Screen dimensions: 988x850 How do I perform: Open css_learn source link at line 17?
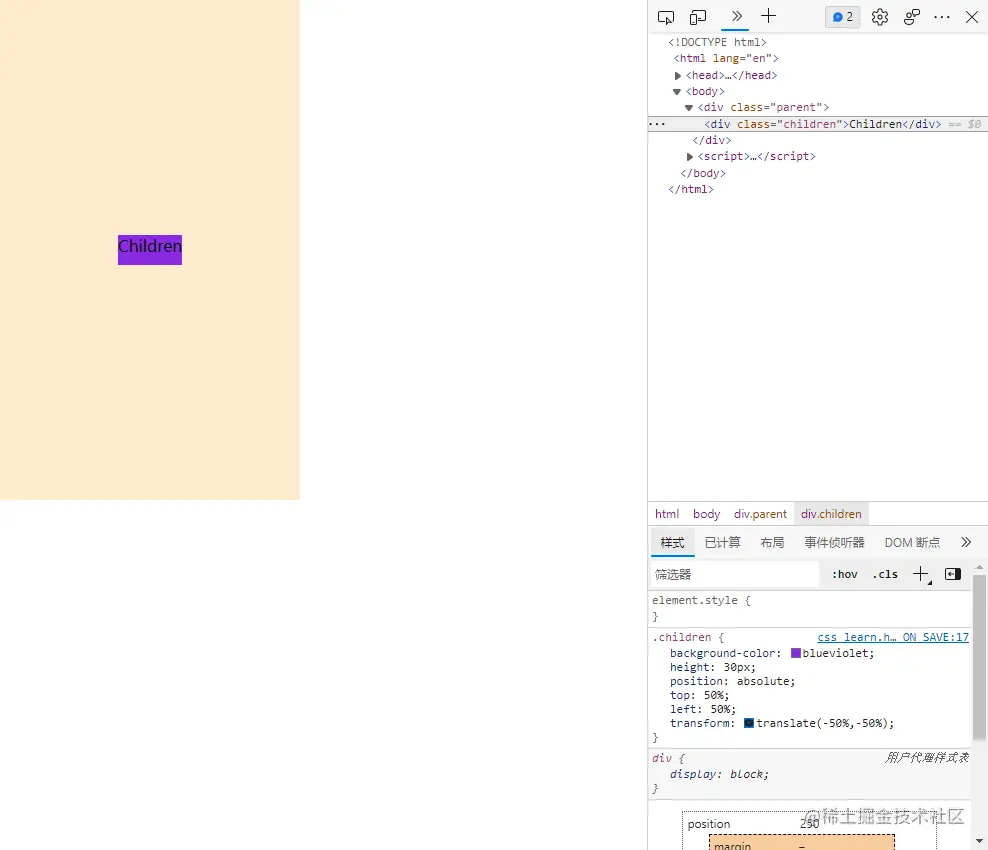[x=893, y=637]
